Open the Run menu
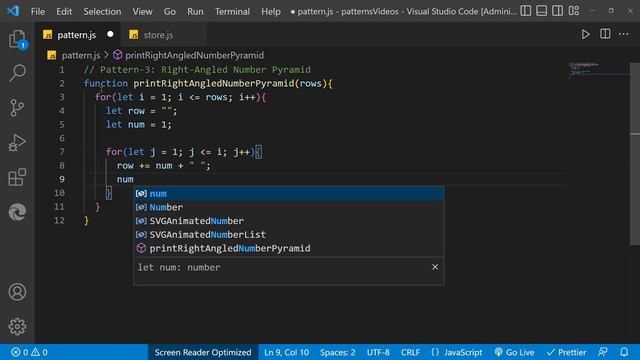Image resolution: width=640 pixels, height=360 pixels. [195, 11]
